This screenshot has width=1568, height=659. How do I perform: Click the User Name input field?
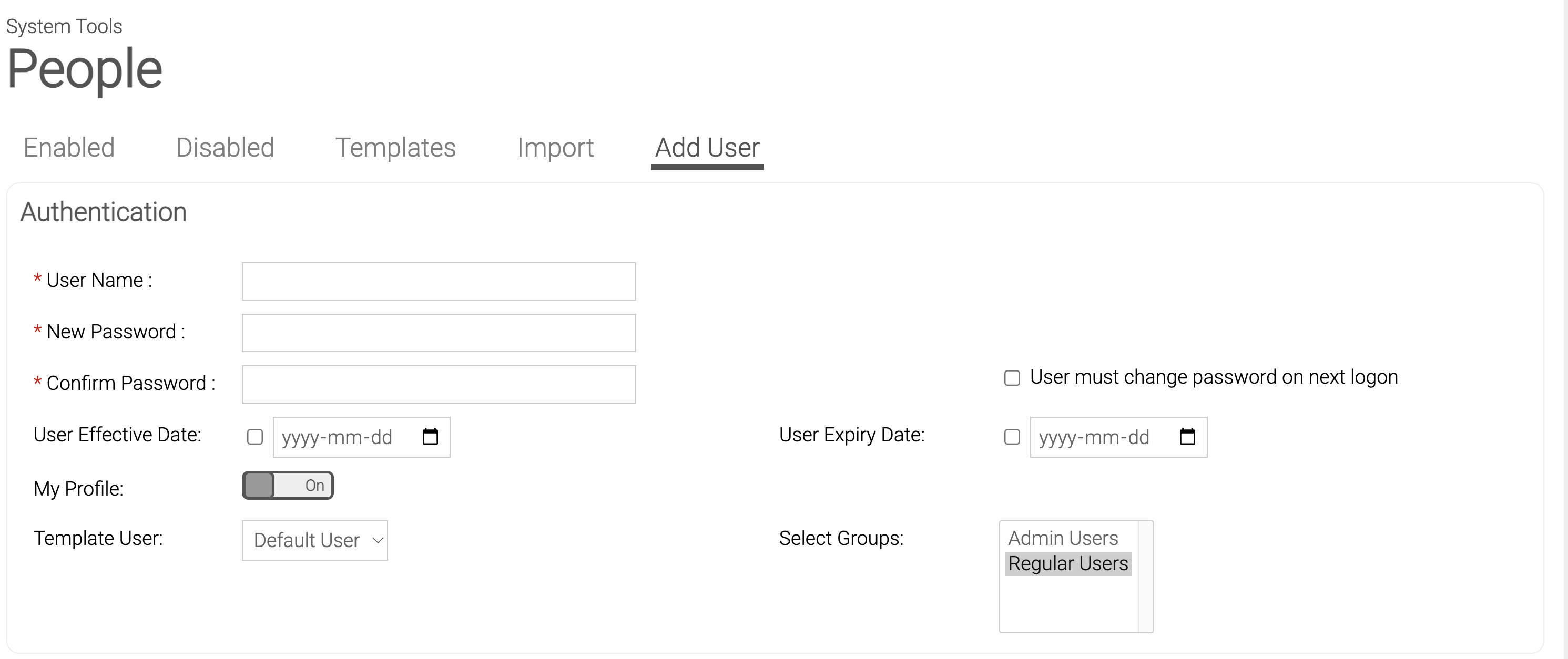pyautogui.click(x=439, y=281)
